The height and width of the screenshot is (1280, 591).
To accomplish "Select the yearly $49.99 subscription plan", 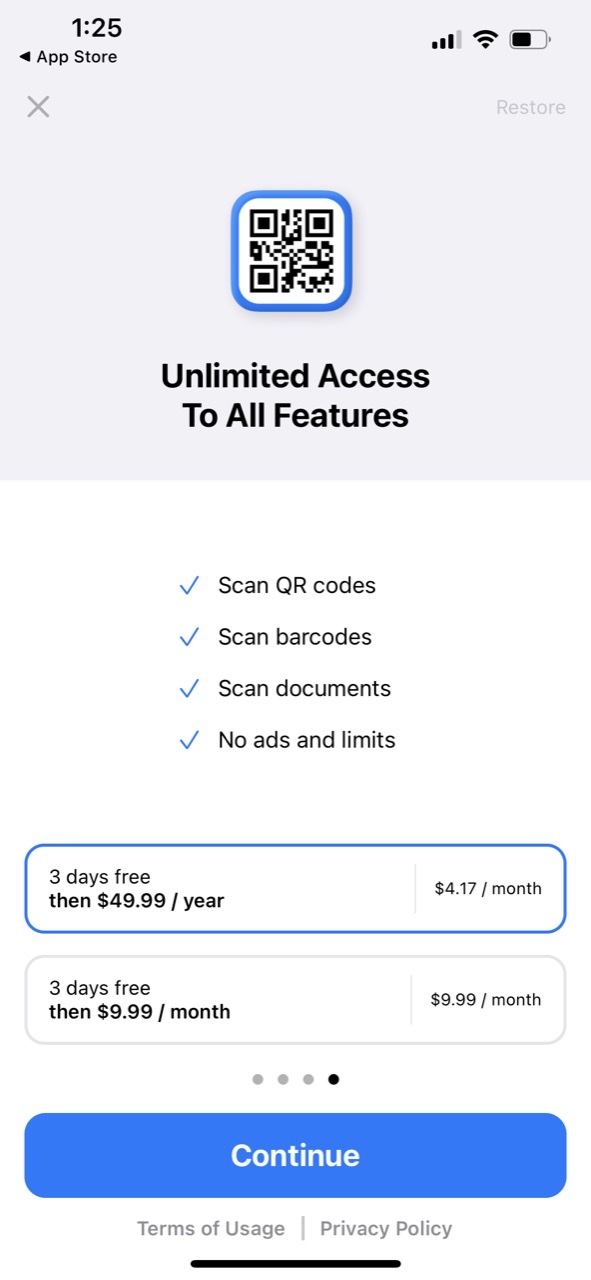I will pos(295,888).
